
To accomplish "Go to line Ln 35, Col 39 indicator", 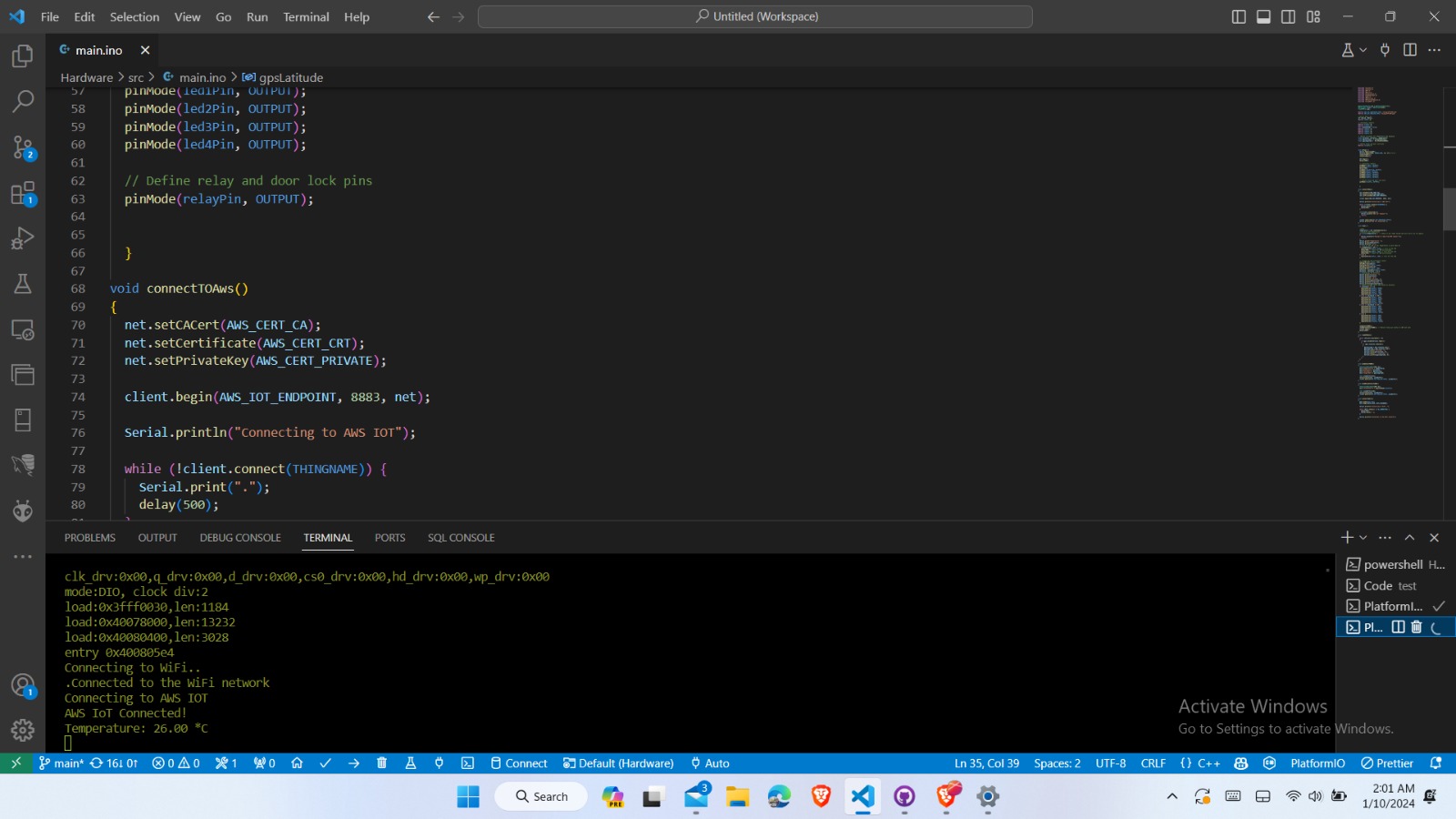I will tap(986, 763).
